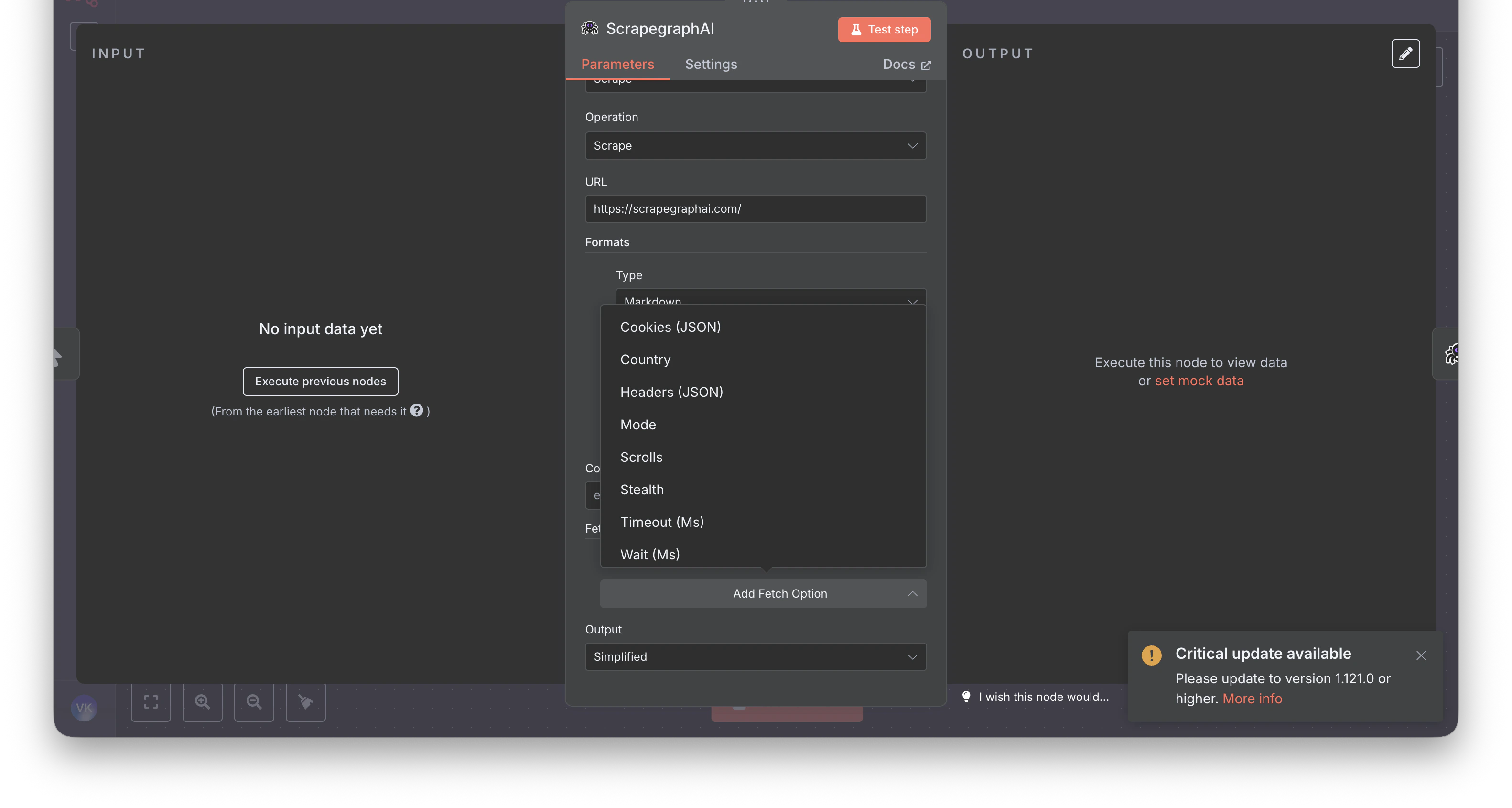1512x808 pixels.
Task: Select Country fetch option
Action: point(763,360)
